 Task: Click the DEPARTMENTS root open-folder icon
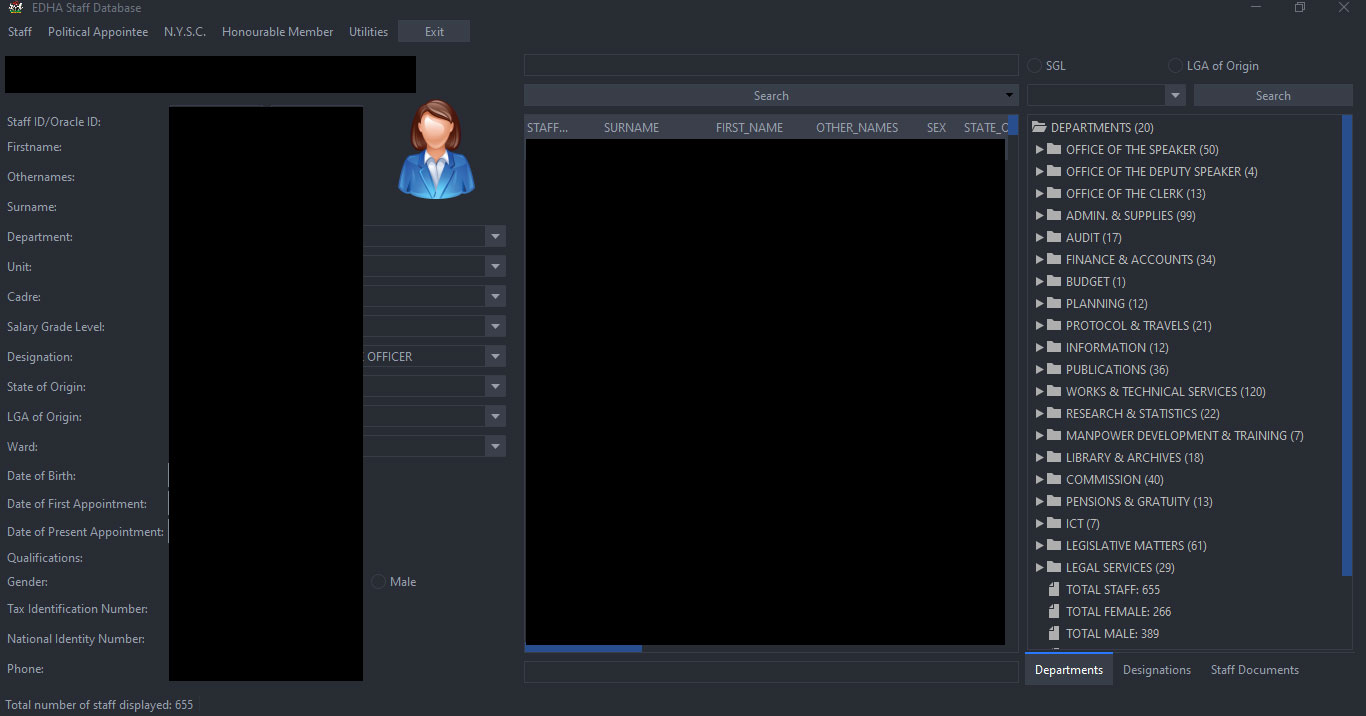1039,128
